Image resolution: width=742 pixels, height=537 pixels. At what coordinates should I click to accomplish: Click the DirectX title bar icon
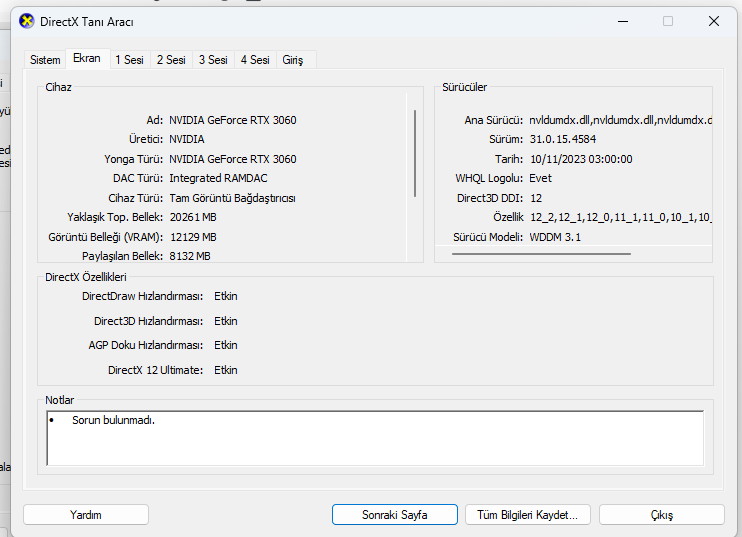tap(26, 21)
